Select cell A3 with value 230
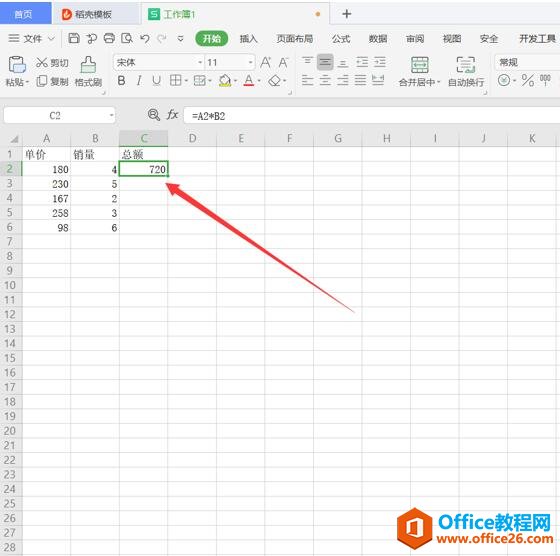Viewport: 560px width, 556px height. pyautogui.click(x=46, y=184)
